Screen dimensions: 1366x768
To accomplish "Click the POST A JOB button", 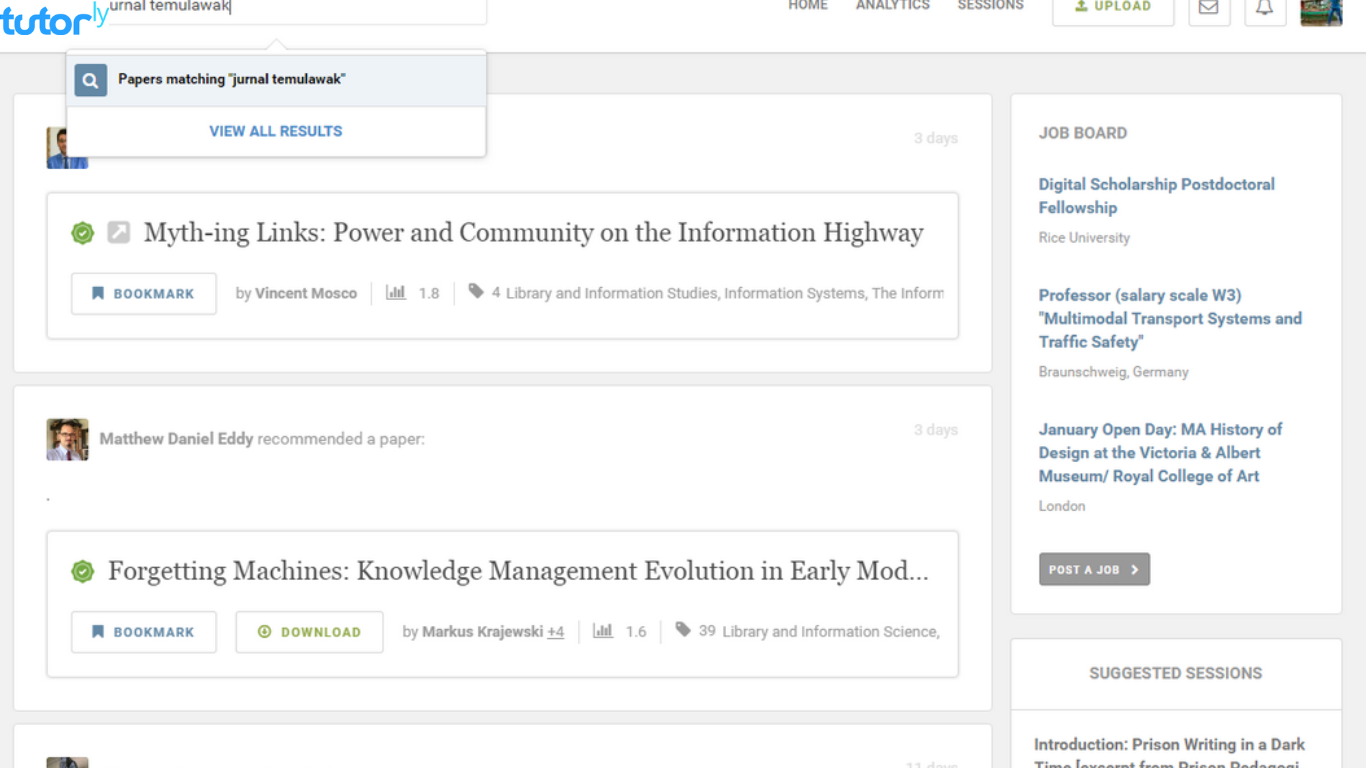I will (x=1094, y=568).
